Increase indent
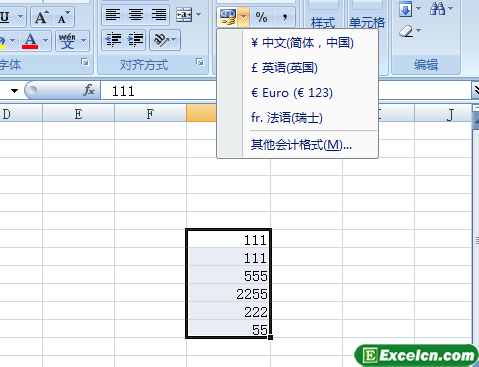Screen dimensions: 479x367 click(x=135, y=40)
